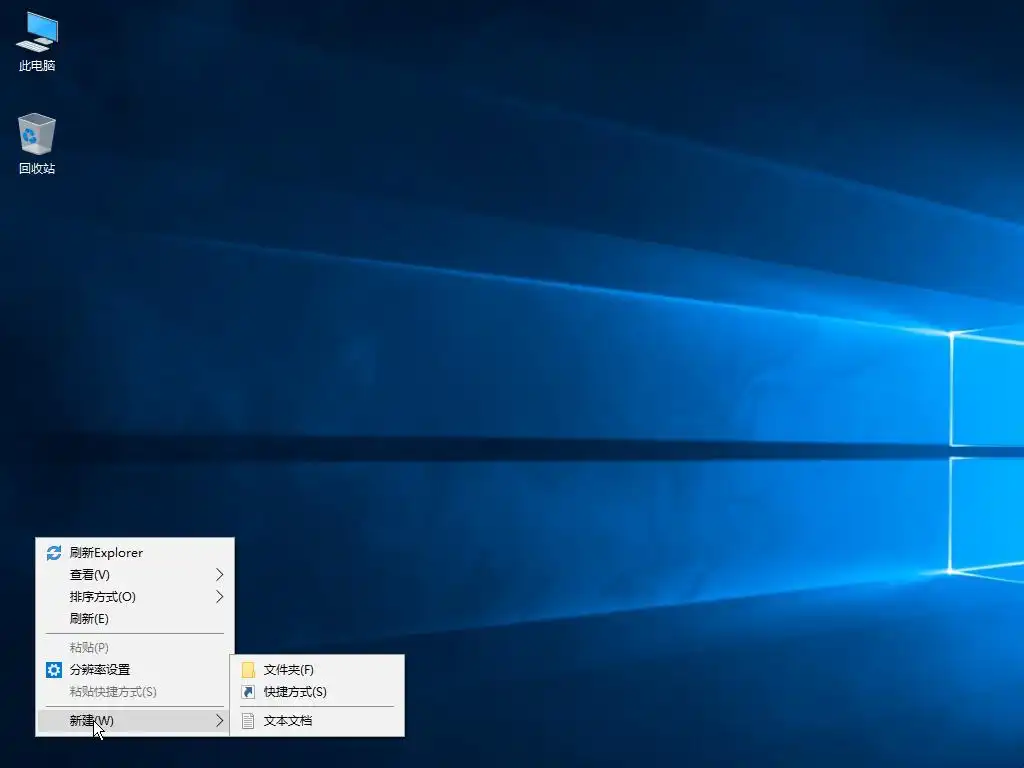Click the 此电脑 icon label text
Screen dimensions: 1024x768
point(37,66)
